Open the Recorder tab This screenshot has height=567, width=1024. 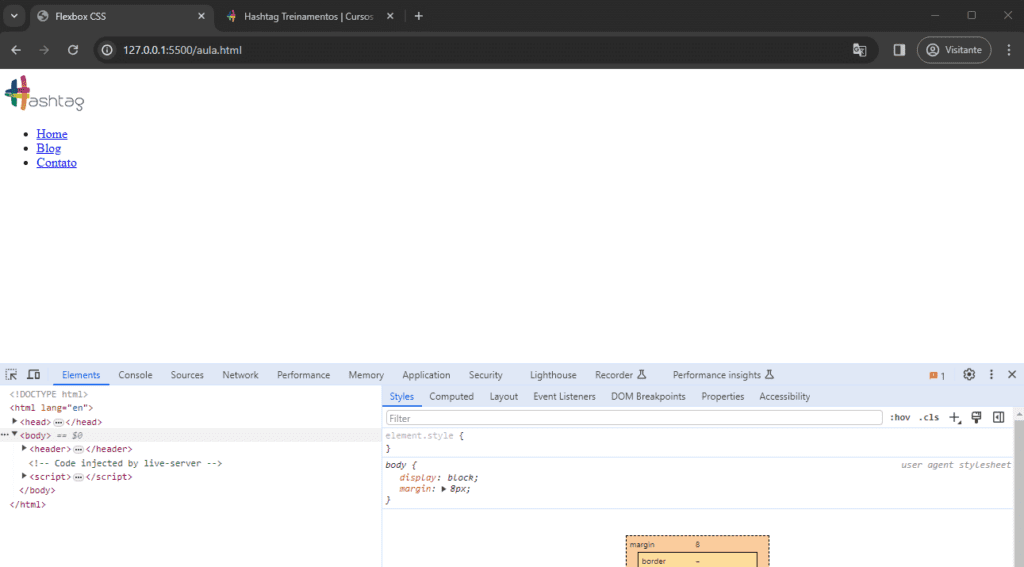620,375
